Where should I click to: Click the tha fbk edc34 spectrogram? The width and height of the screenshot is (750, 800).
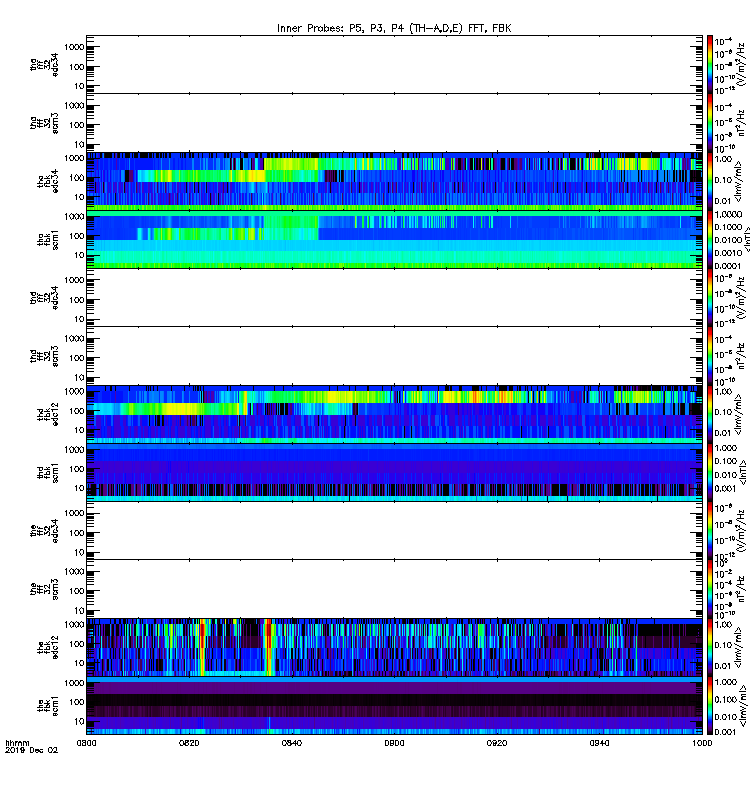(394, 182)
